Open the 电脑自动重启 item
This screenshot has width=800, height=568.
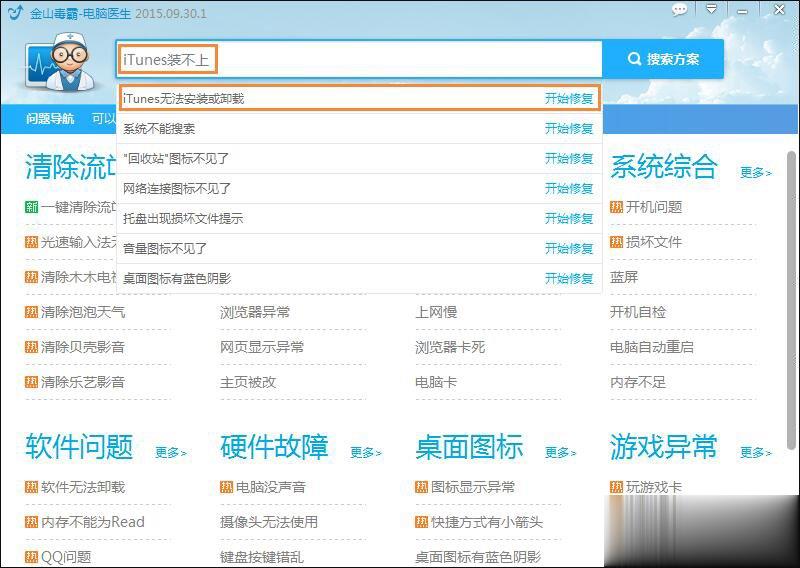(652, 347)
